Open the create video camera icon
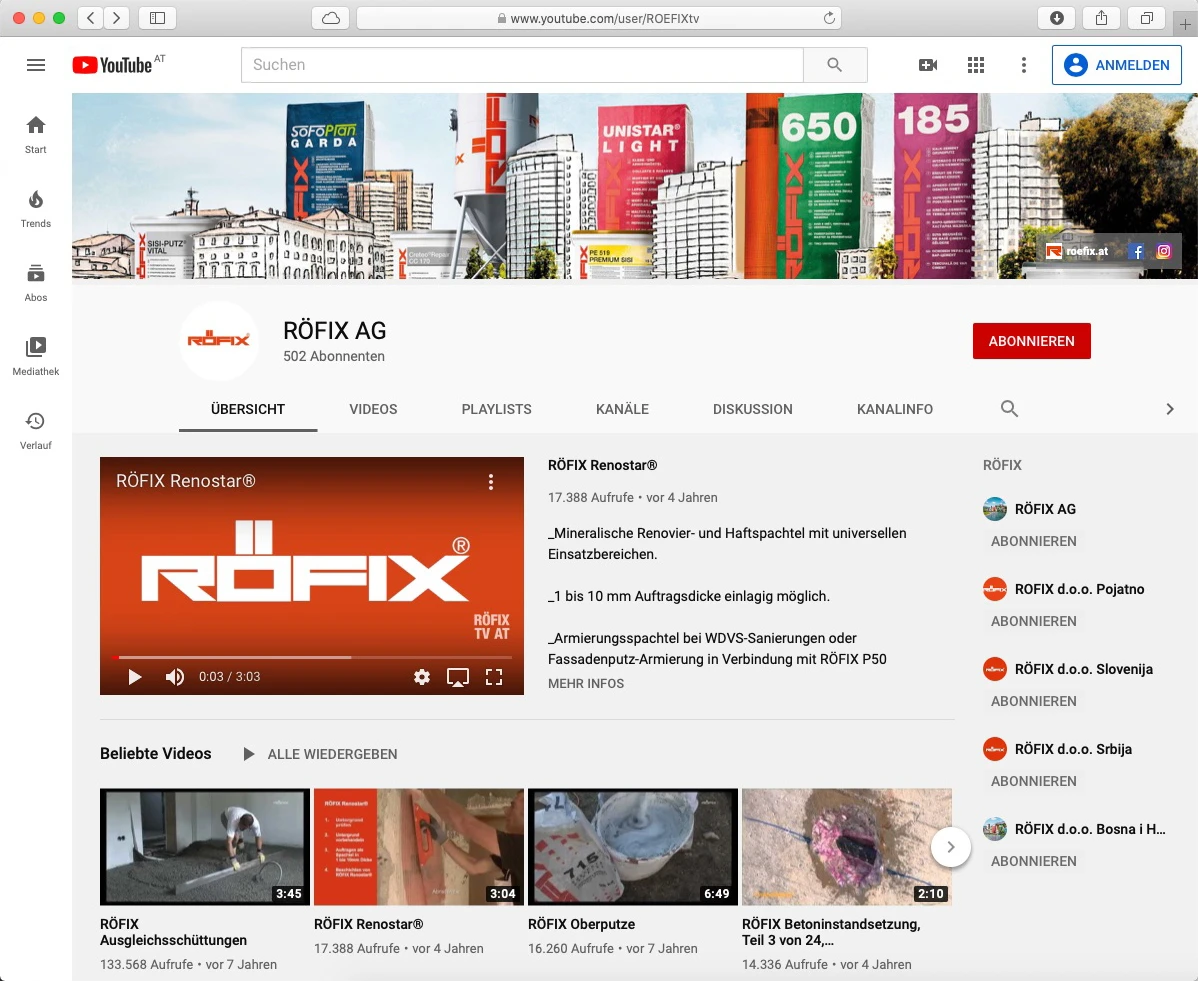Image resolution: width=1198 pixels, height=981 pixels. pyautogui.click(x=928, y=65)
